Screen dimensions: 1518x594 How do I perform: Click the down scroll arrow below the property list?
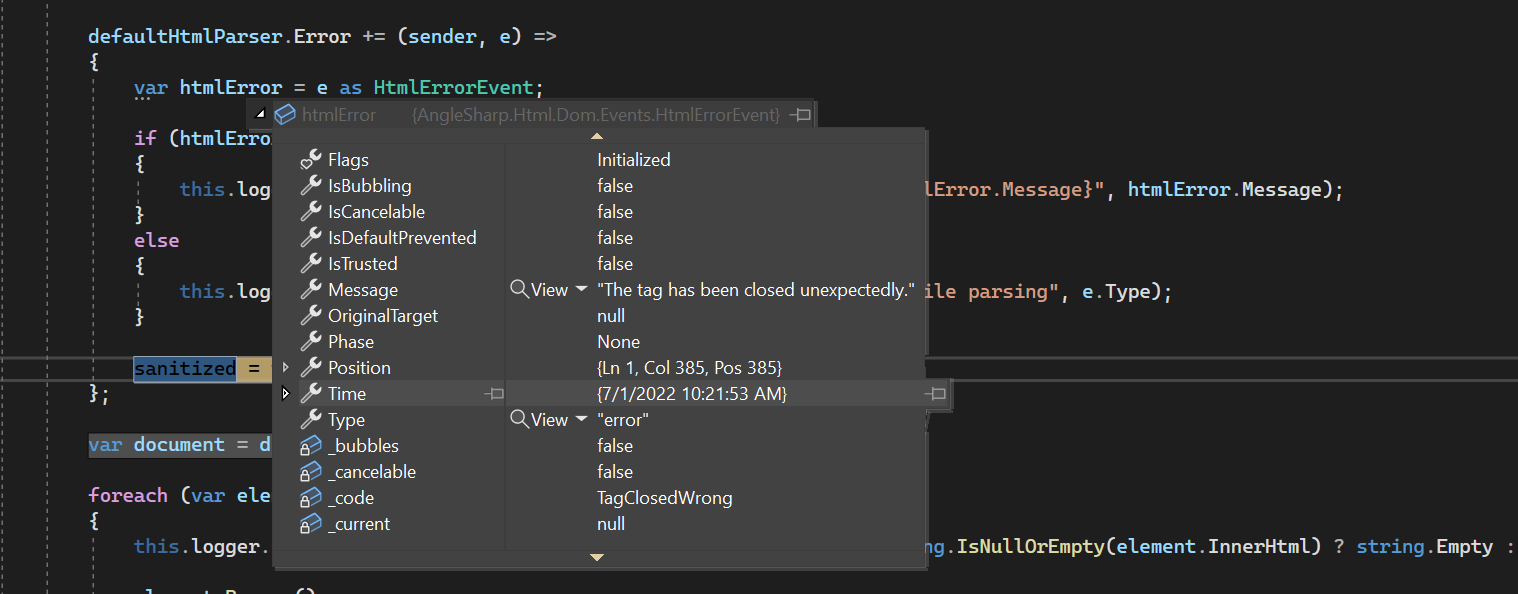[597, 558]
